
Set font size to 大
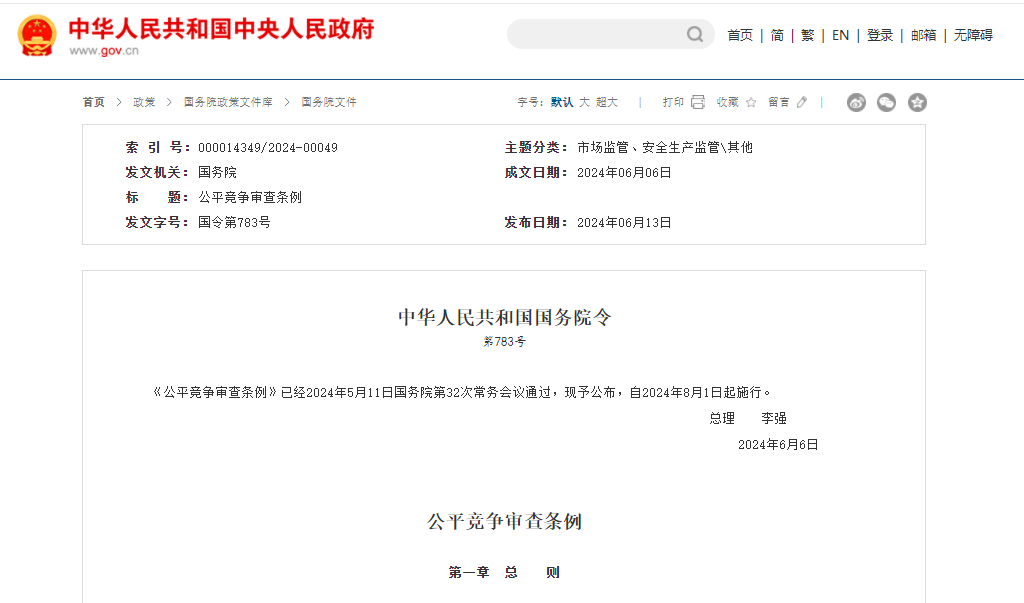(x=585, y=102)
